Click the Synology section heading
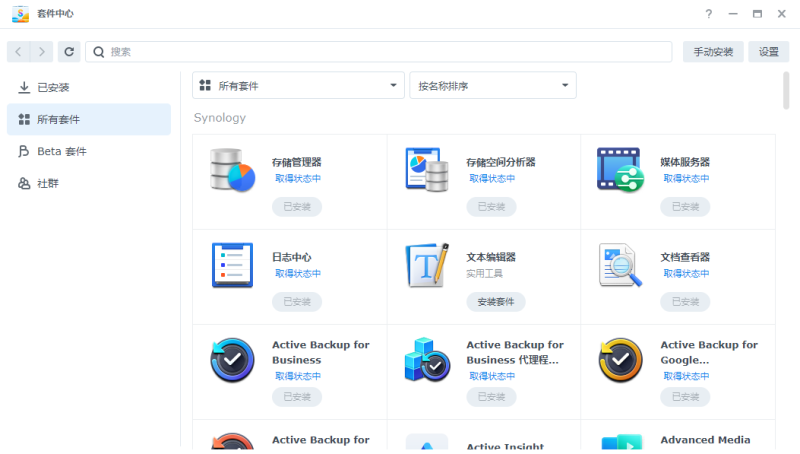 pos(220,118)
